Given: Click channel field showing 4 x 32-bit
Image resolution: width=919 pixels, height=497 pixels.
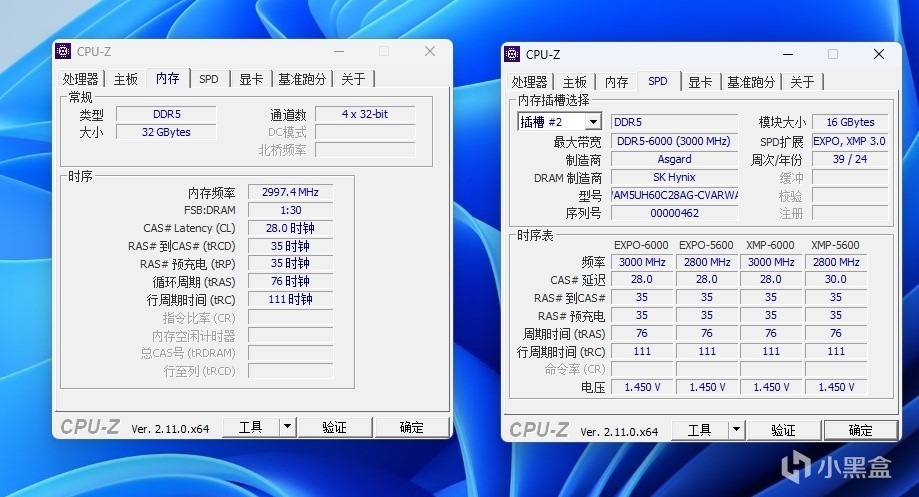Looking at the screenshot, I should click(365, 114).
